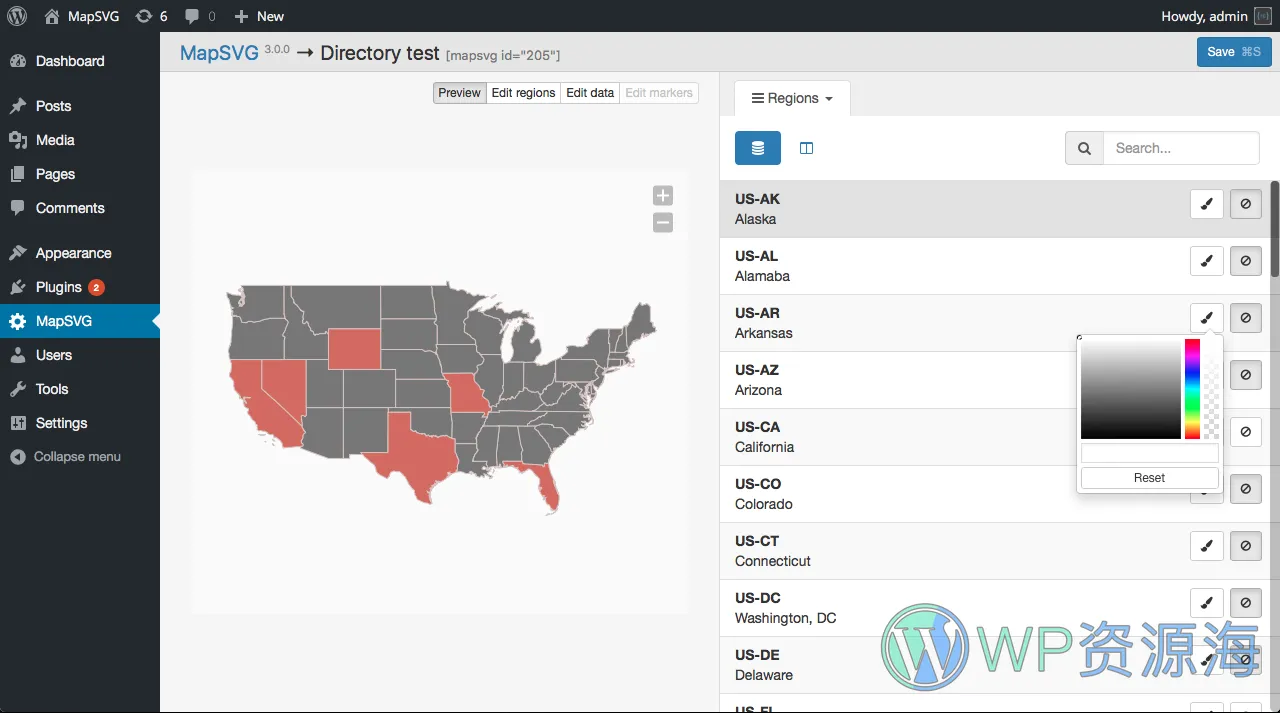Image resolution: width=1280 pixels, height=713 pixels.
Task: Switch to Edit data mode
Action: [590, 93]
